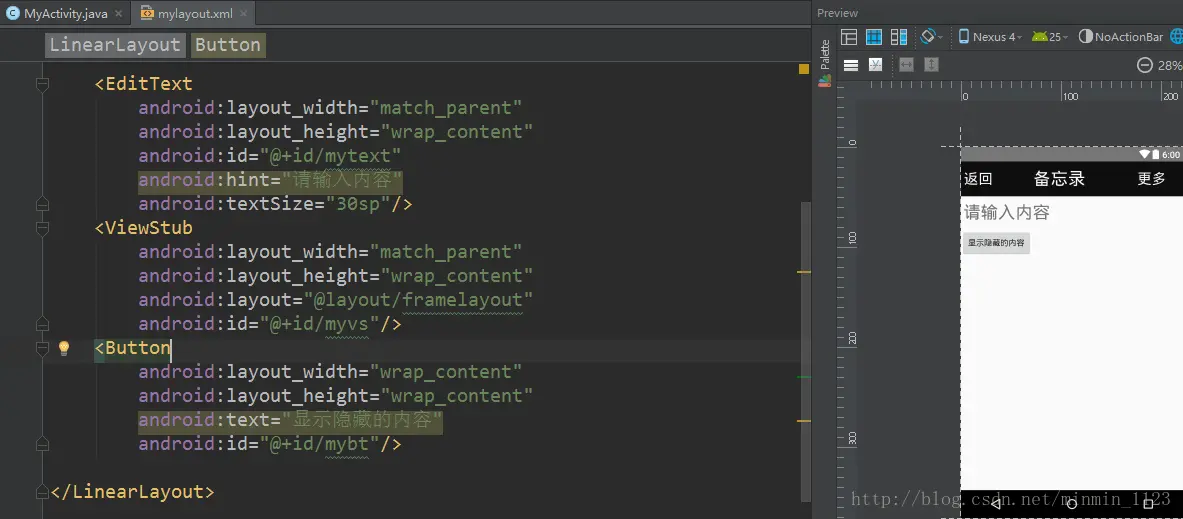1183x519 pixels.
Task: Click the </LinearLayout> closing tag
Action: (132, 492)
